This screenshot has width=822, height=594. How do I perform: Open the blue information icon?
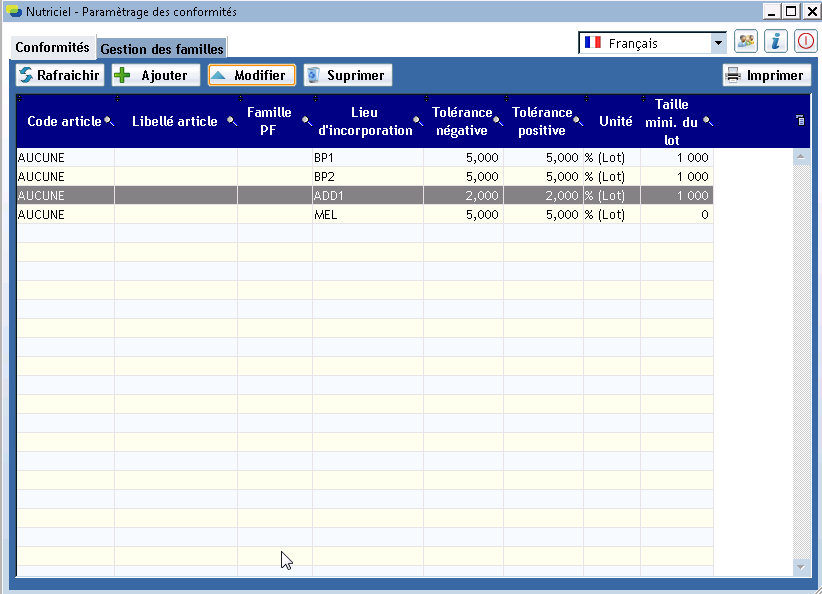click(776, 42)
